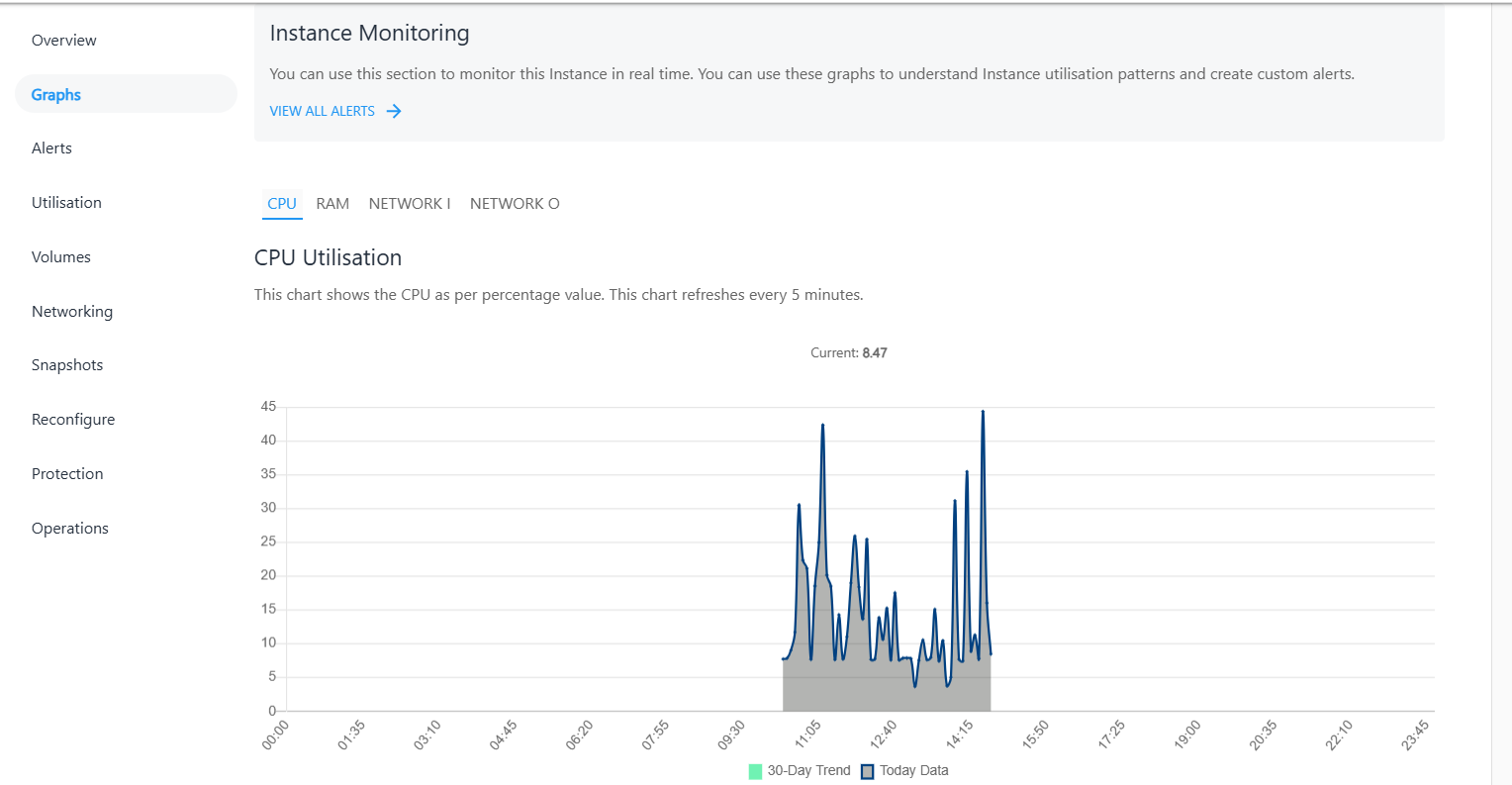Select the CPU tab
The height and width of the screenshot is (785, 1512).
(282, 203)
